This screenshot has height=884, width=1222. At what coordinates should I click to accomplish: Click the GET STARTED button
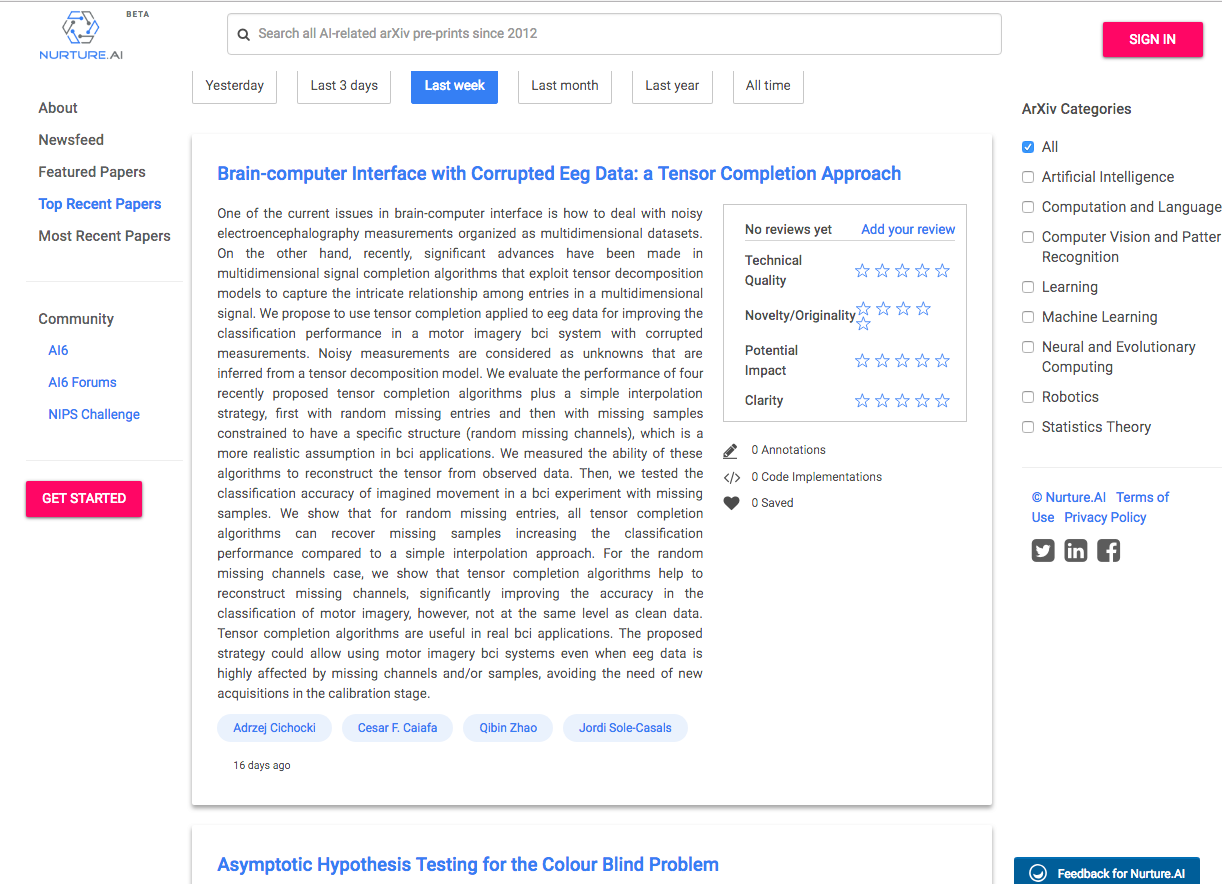pos(84,498)
